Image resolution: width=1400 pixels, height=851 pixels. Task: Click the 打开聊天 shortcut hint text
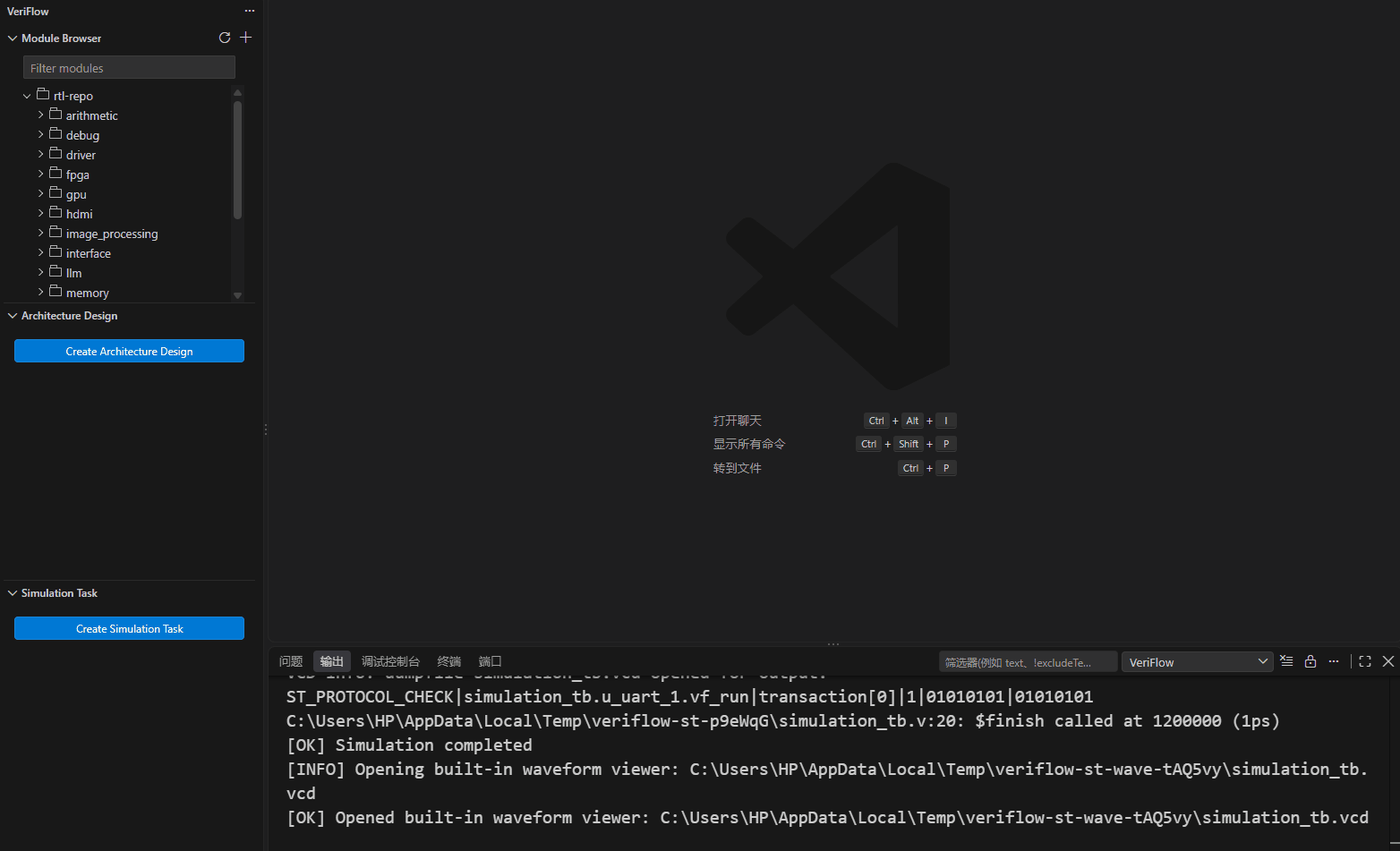(x=738, y=421)
